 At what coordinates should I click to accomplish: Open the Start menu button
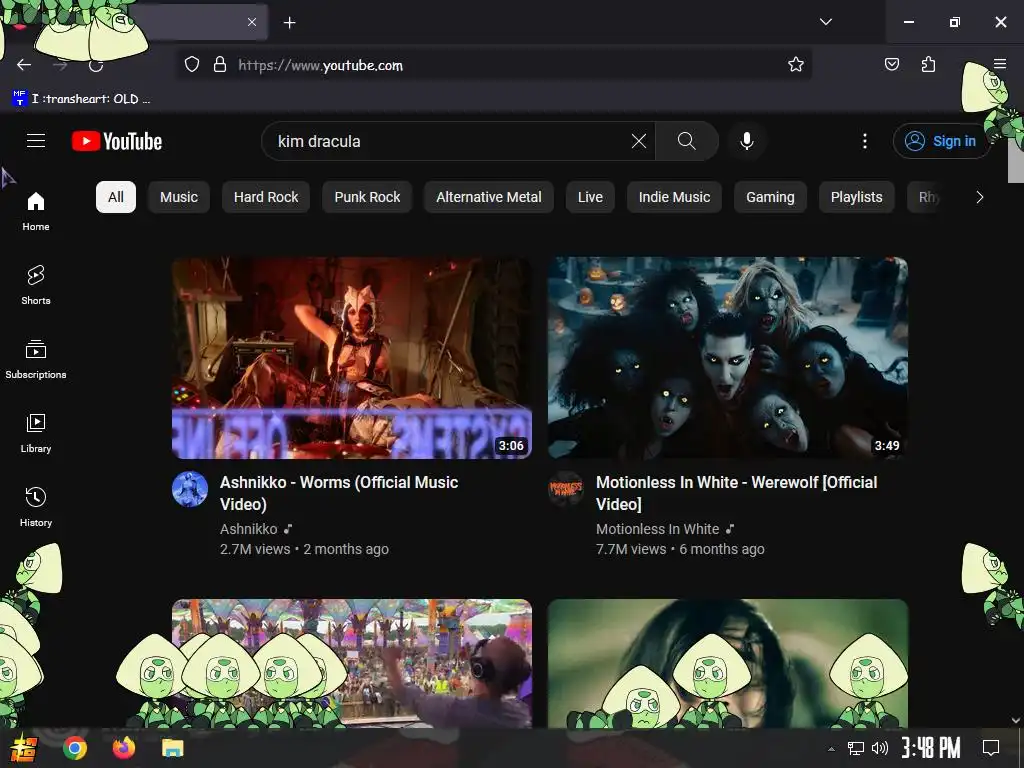click(24, 748)
